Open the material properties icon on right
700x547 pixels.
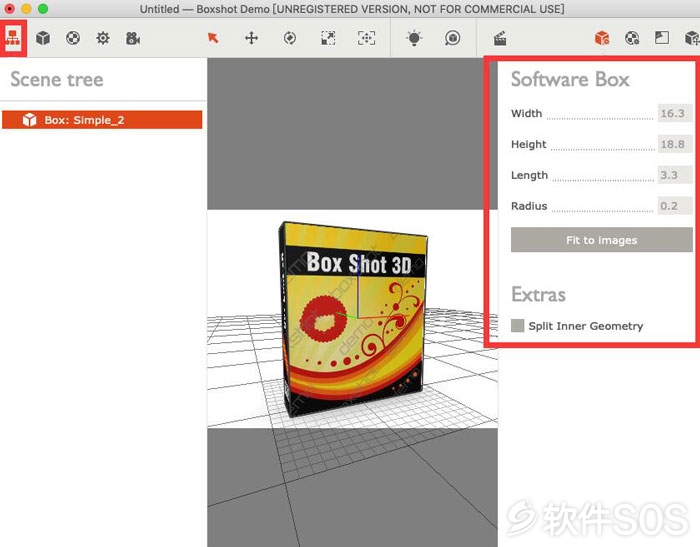632,38
